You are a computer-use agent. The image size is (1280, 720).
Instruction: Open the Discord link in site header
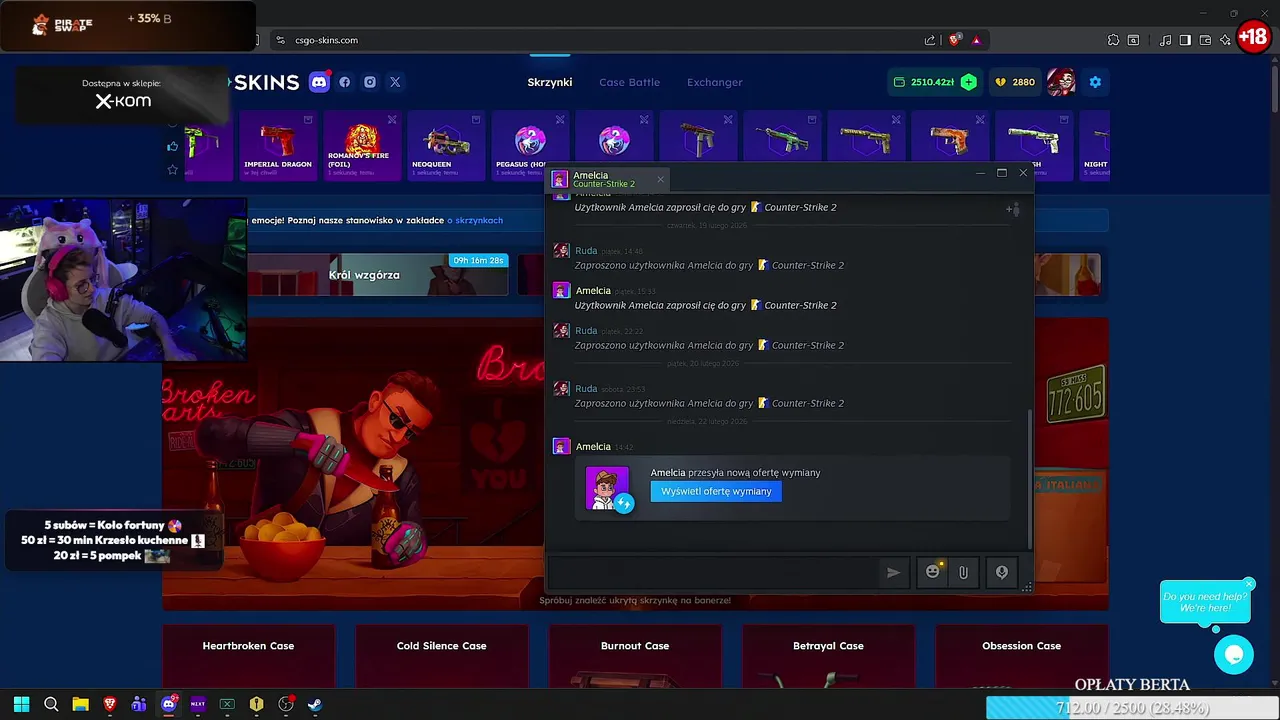[x=319, y=82]
